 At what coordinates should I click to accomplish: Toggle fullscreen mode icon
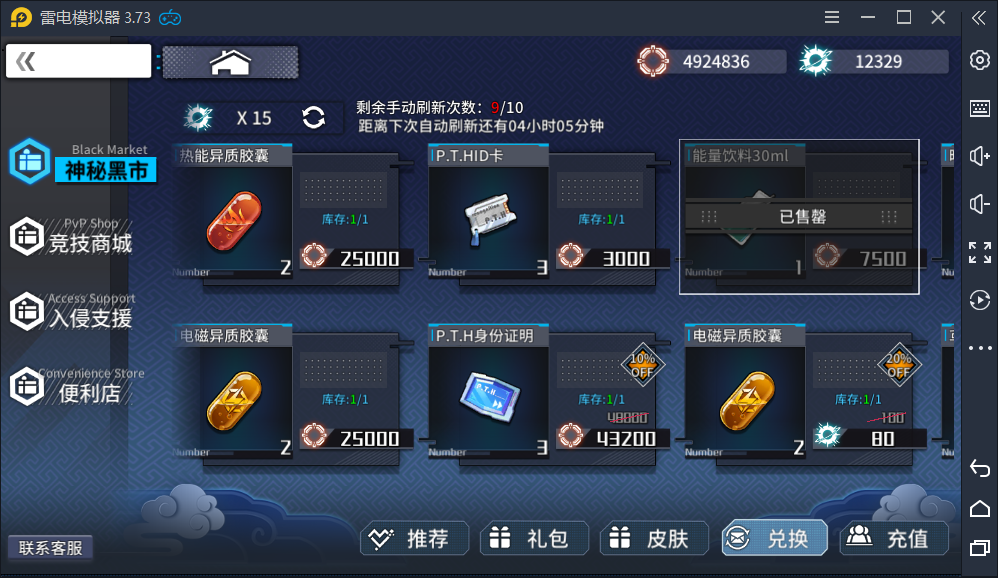980,252
